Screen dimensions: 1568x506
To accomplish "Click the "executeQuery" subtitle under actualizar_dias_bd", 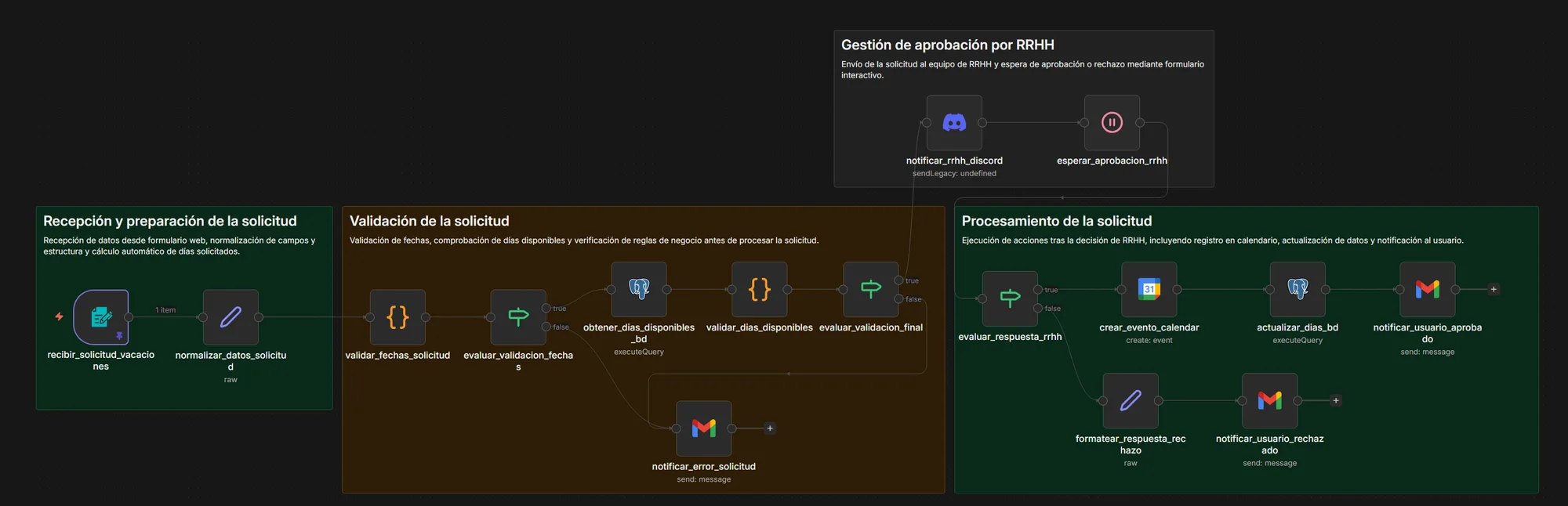I will point(1298,340).
